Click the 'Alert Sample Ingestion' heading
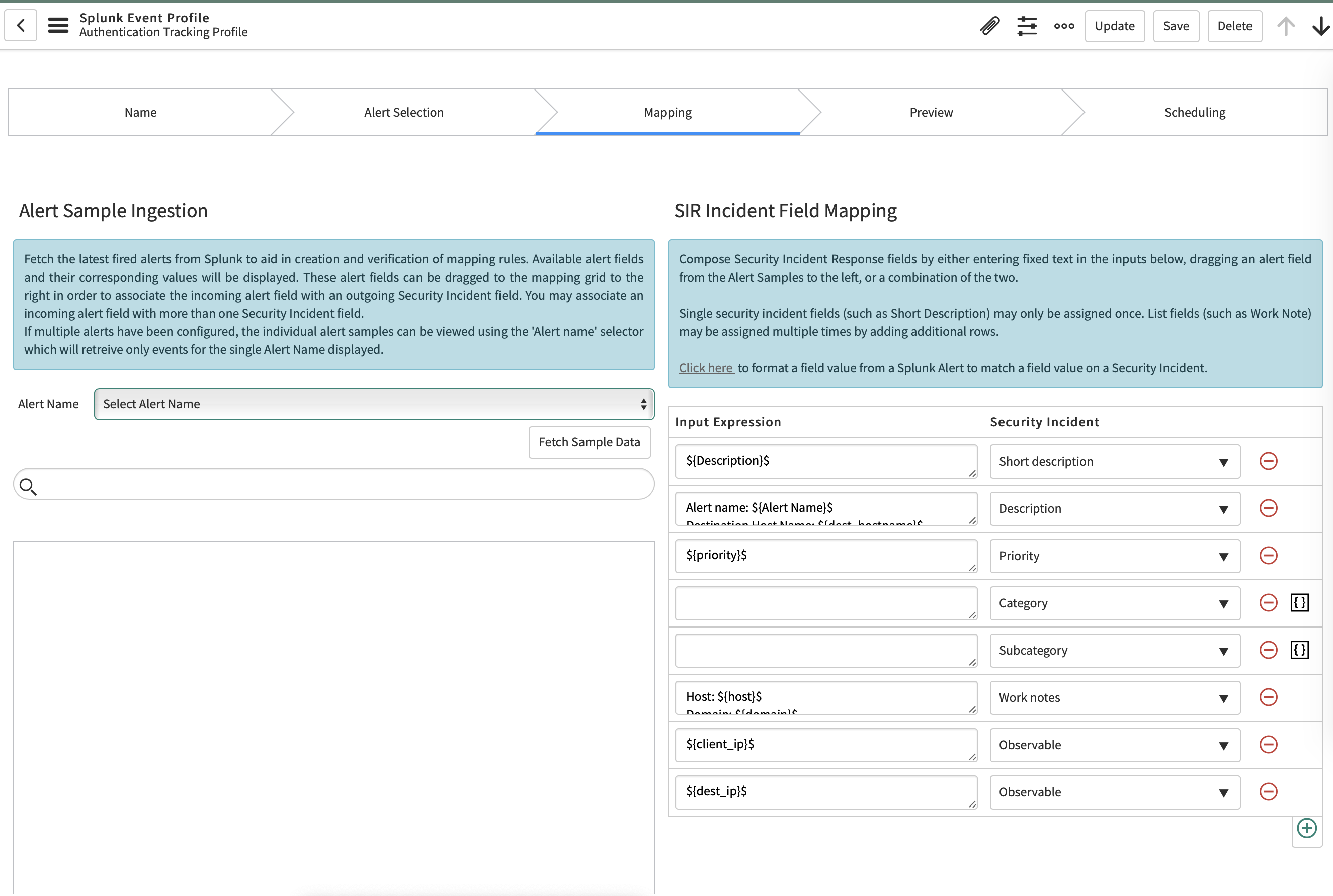The image size is (1333, 896). pyautogui.click(x=113, y=211)
